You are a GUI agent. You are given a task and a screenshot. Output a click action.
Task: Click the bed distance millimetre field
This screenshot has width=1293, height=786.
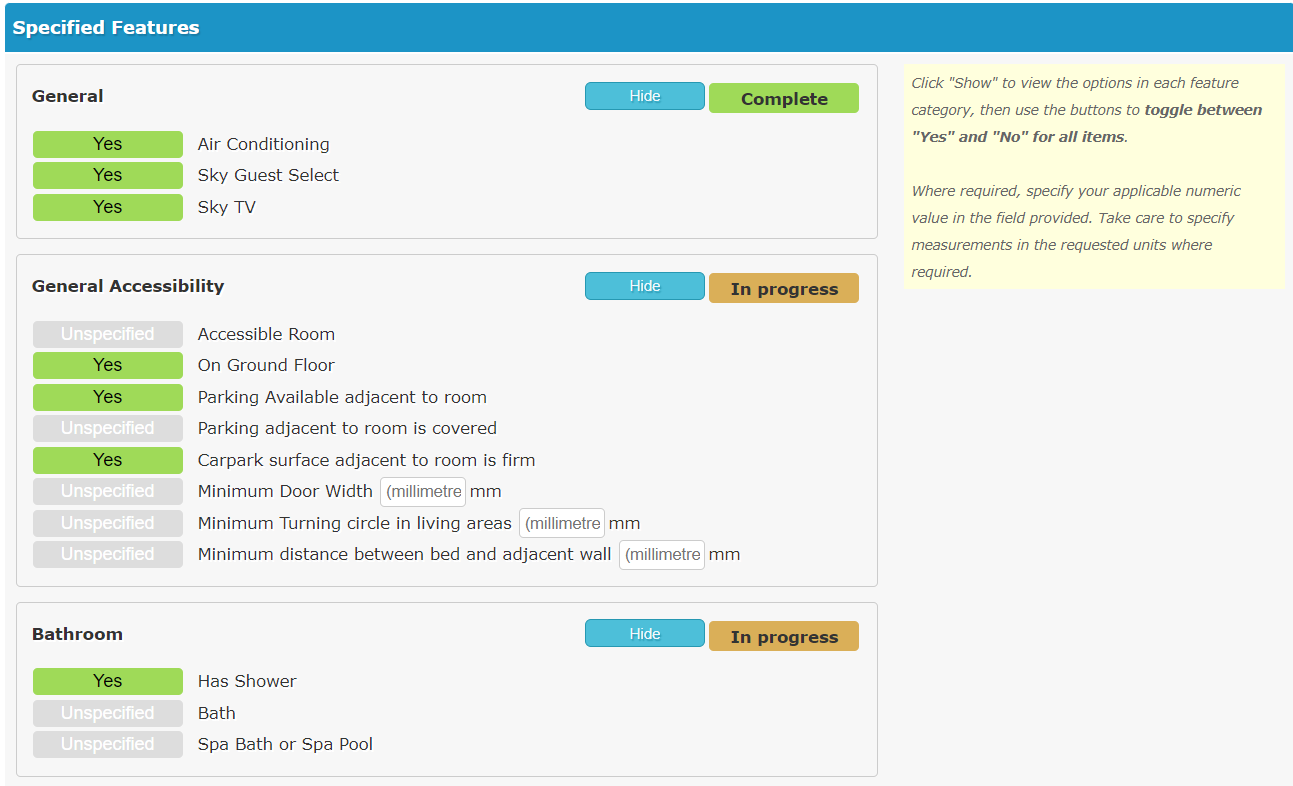click(661, 554)
